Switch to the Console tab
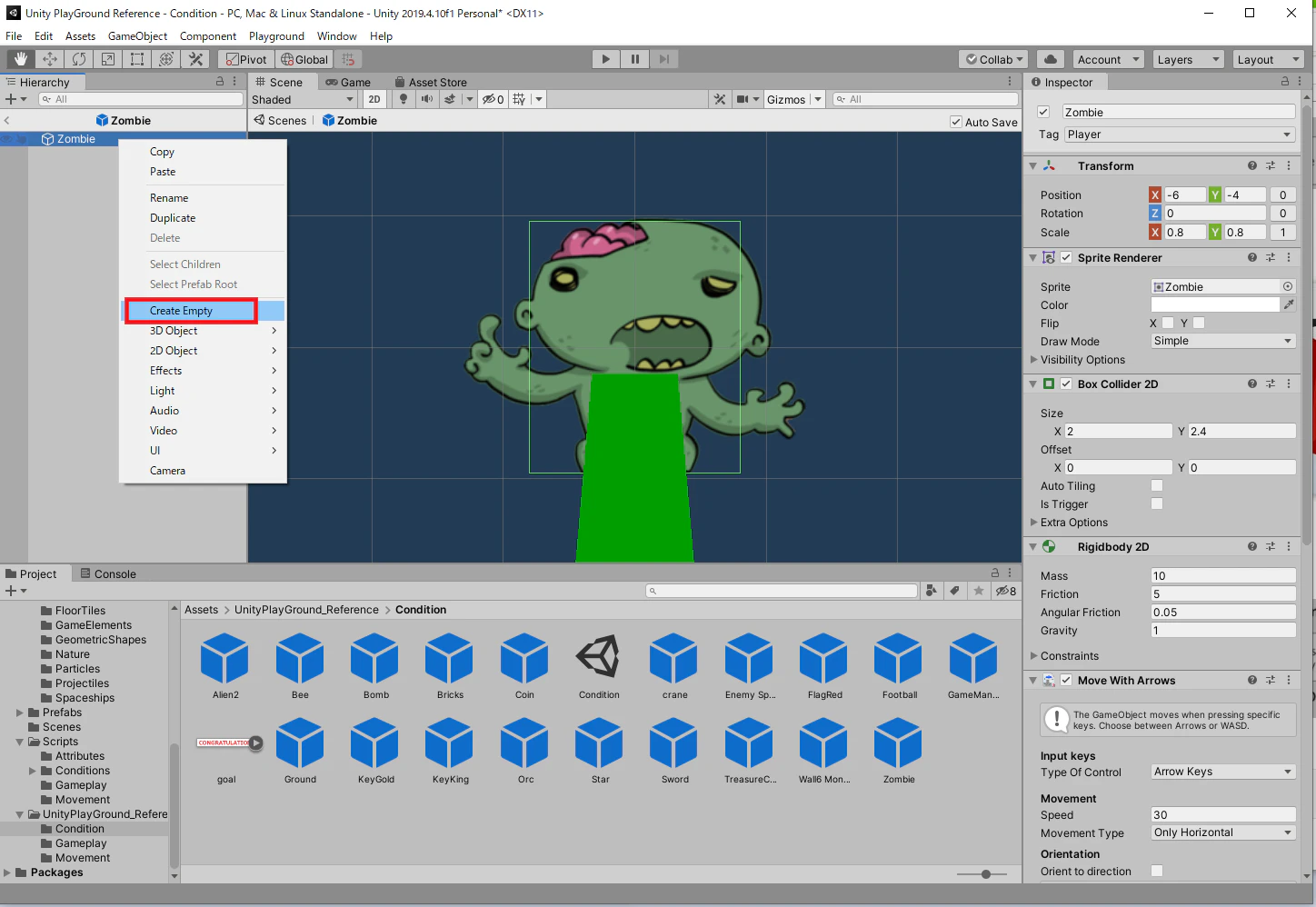This screenshot has height=907, width=1316. coord(108,573)
